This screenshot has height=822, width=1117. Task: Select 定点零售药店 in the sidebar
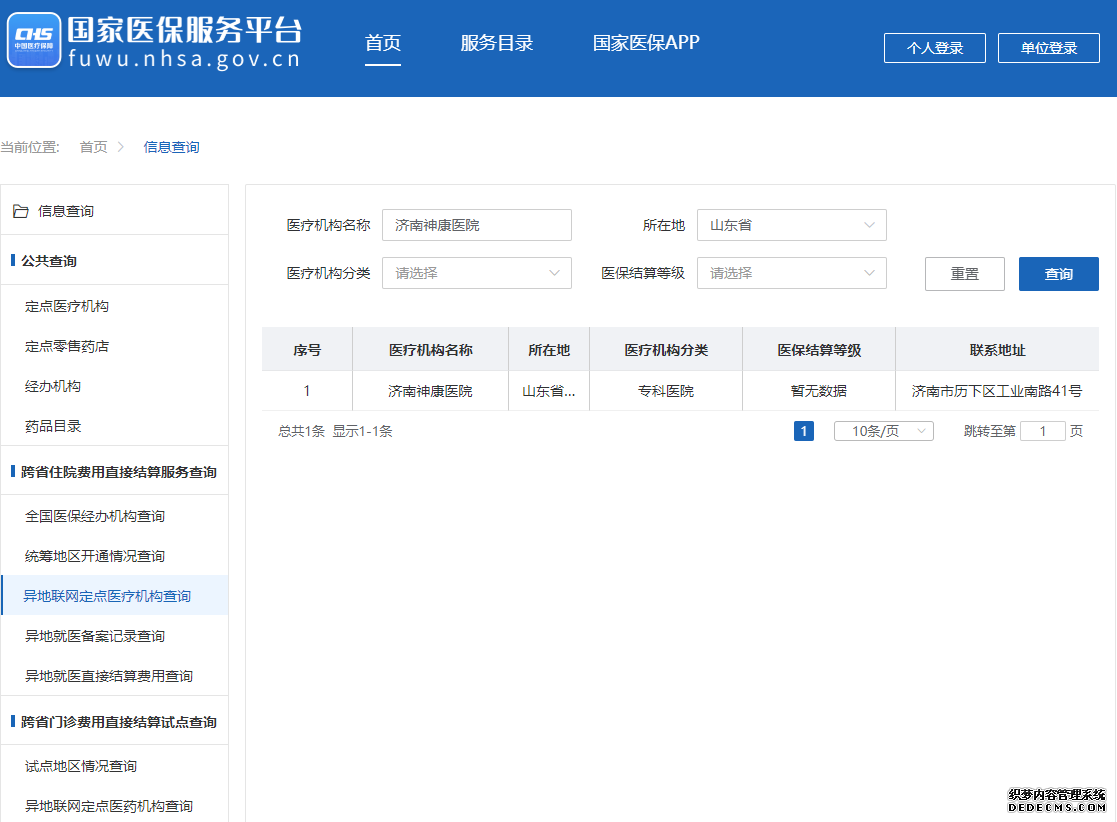pyautogui.click(x=67, y=346)
